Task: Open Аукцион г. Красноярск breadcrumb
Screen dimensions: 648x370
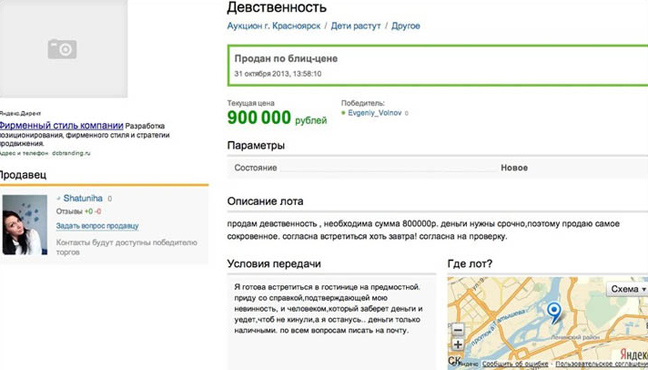Action: click(x=274, y=26)
